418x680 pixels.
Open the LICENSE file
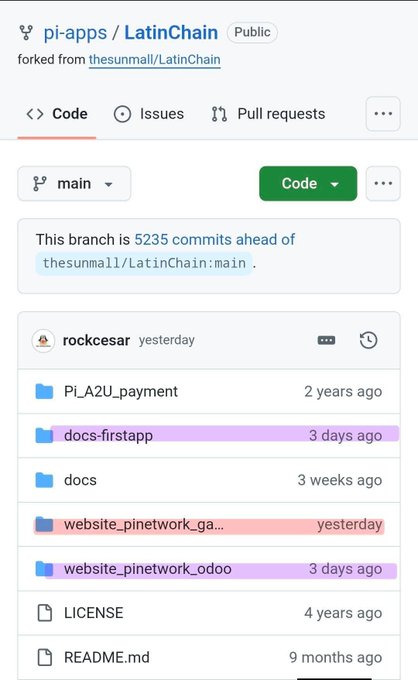click(x=94, y=613)
